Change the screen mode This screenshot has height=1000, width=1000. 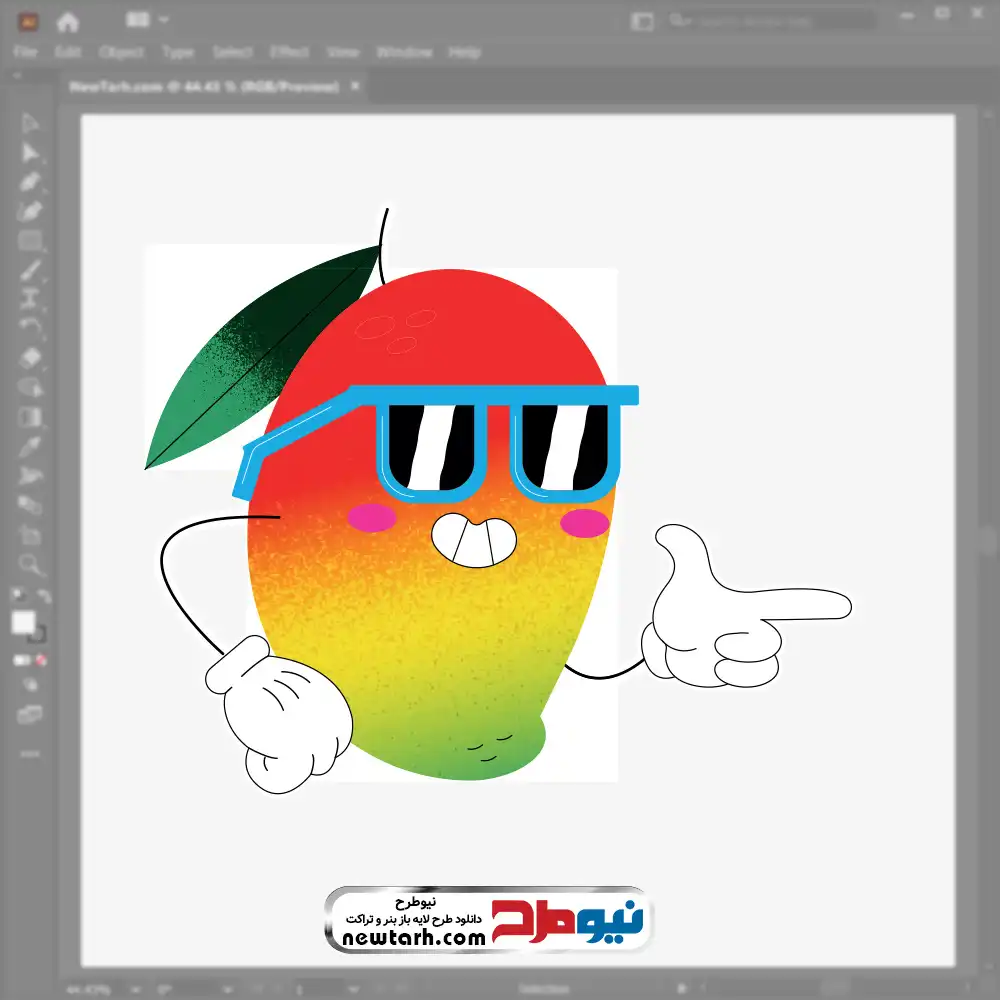pos(30,714)
